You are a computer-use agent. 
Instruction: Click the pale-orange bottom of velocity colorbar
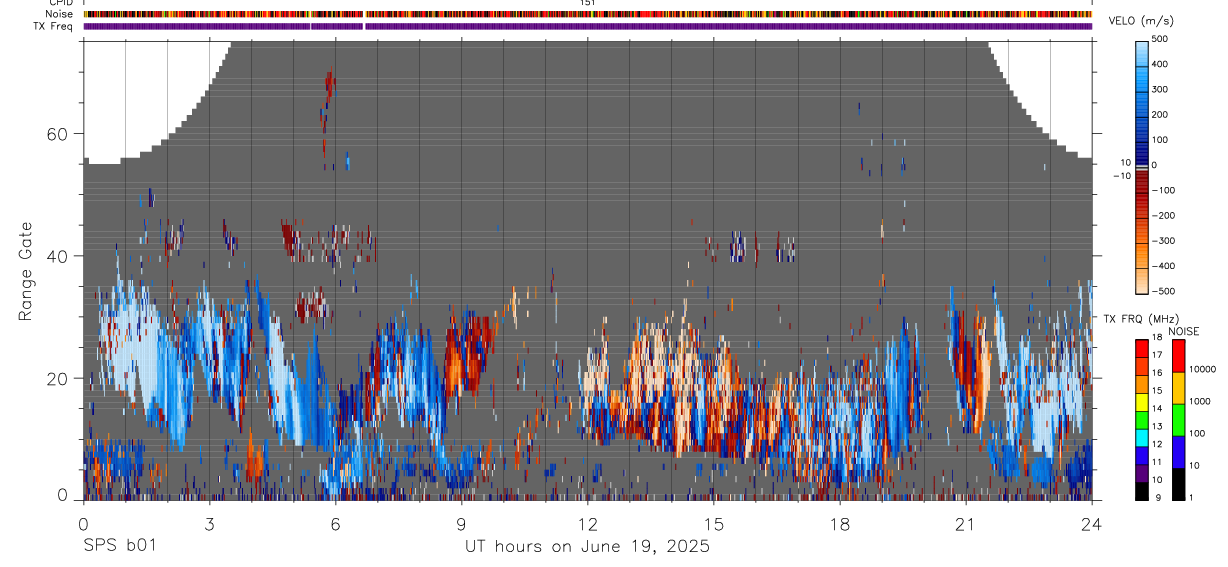[x=1142, y=283]
